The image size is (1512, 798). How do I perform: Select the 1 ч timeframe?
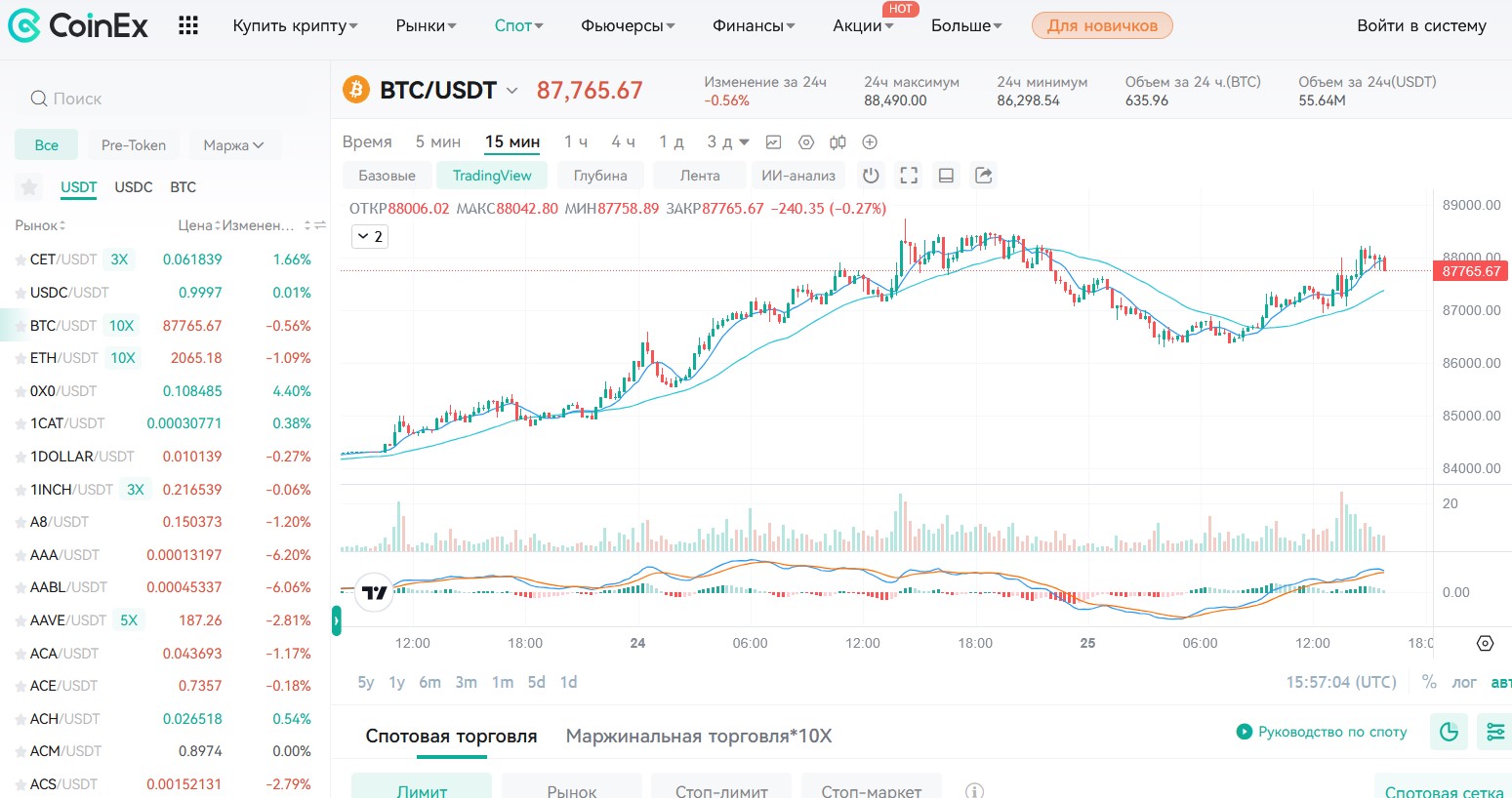pyautogui.click(x=575, y=142)
